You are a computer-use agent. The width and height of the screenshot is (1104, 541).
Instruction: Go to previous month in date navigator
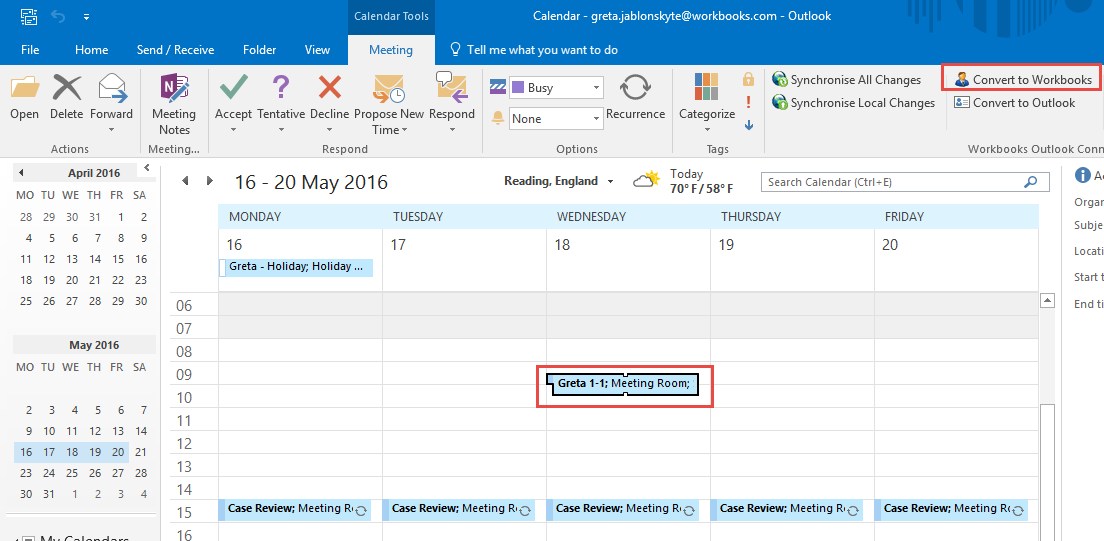[x=21, y=173]
